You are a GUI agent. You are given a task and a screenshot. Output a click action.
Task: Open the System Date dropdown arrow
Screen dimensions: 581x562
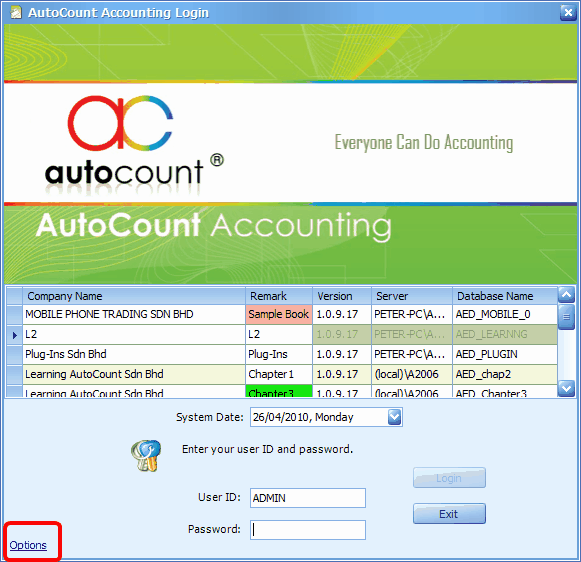(395, 417)
